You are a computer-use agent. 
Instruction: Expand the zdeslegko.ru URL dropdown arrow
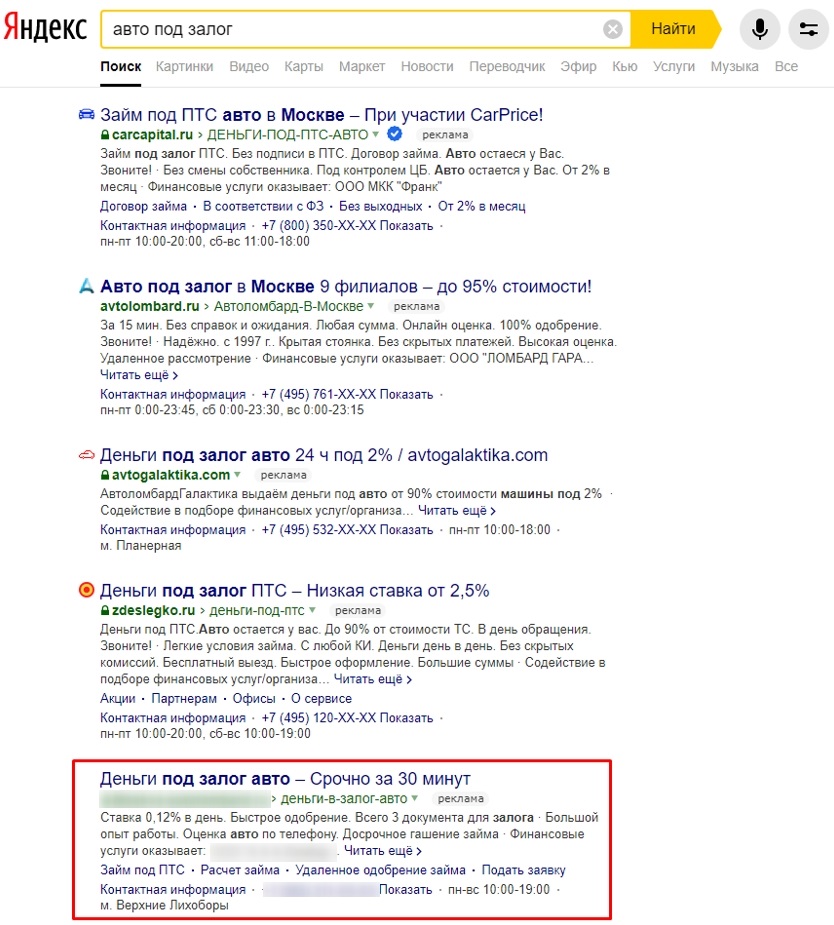(x=312, y=610)
